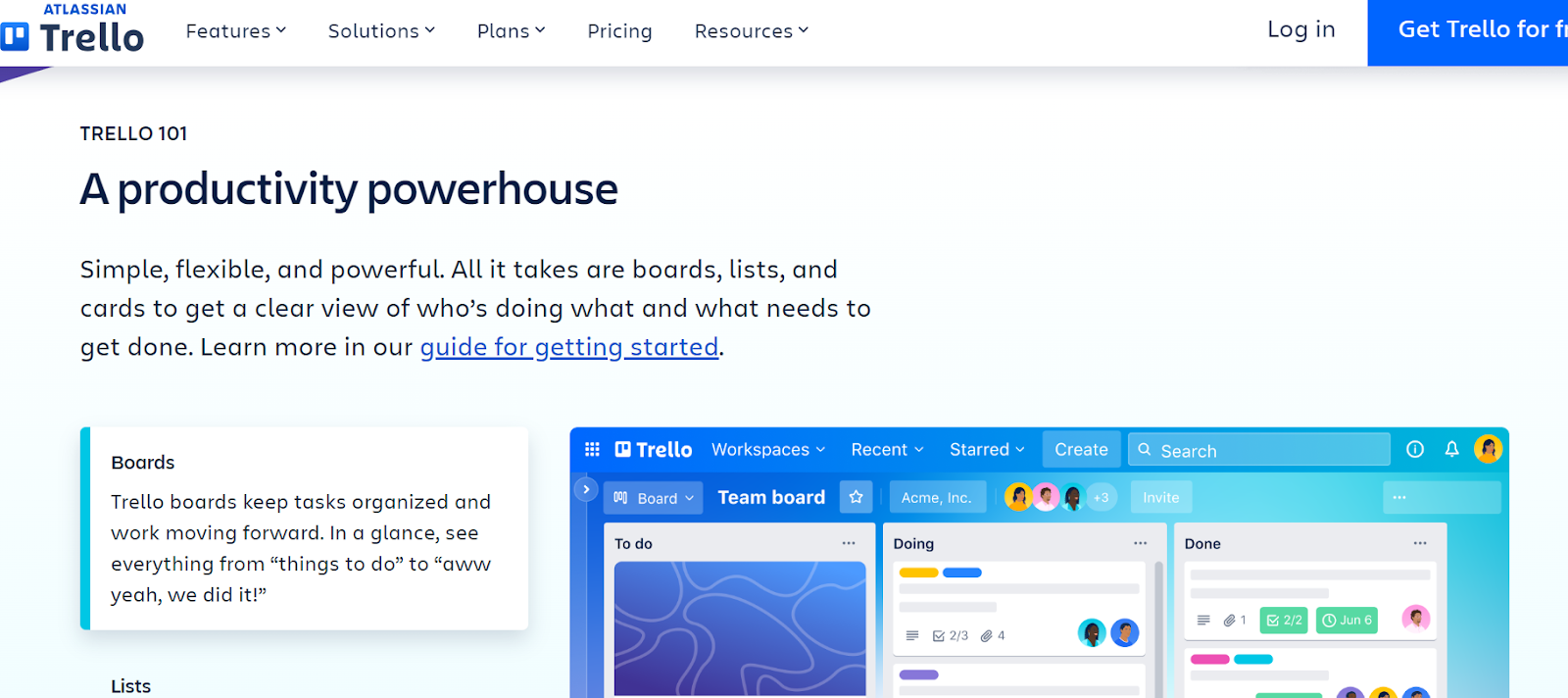Open the To do card cover image
Image resolution: width=1568 pixels, height=698 pixels.
coord(740,628)
